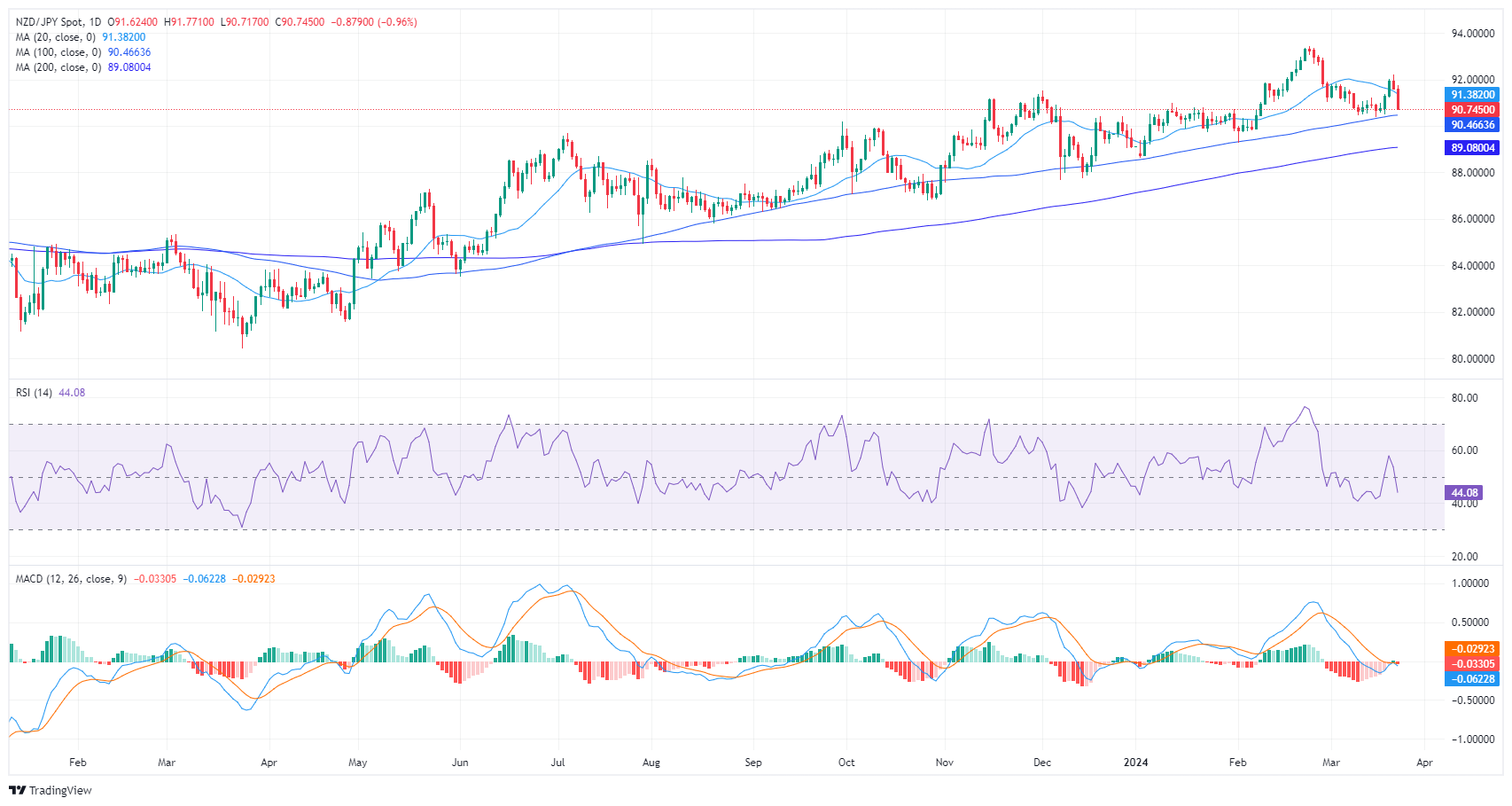This screenshot has height=806, width=1512.
Task: Click the 91.38200 MA 20 price tag
Action: pos(1472,95)
